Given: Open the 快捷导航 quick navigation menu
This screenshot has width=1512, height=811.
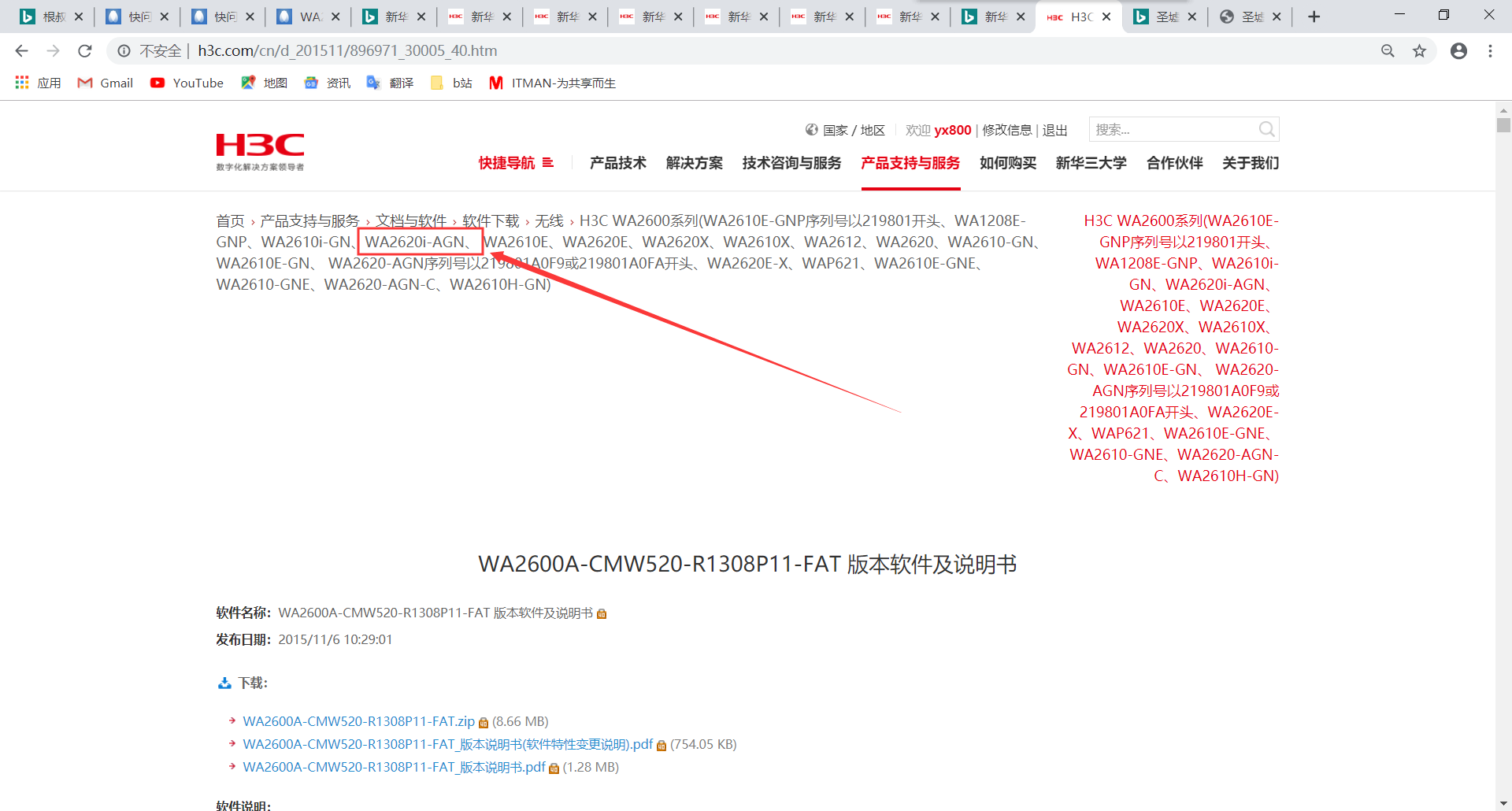Looking at the screenshot, I should click(516, 163).
